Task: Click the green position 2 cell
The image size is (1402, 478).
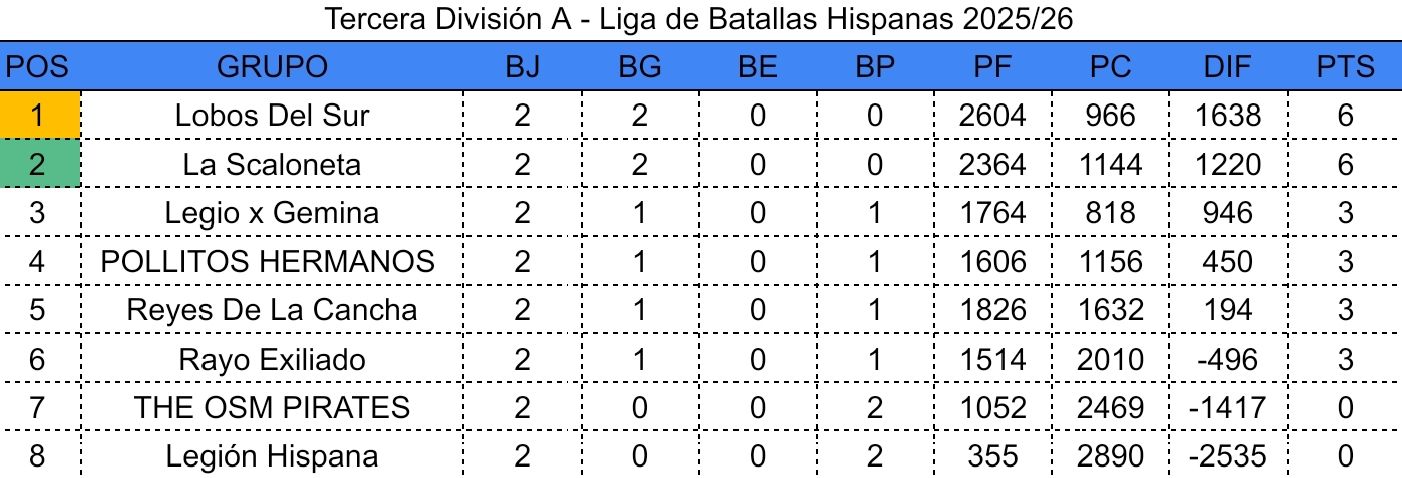Action: [38, 164]
